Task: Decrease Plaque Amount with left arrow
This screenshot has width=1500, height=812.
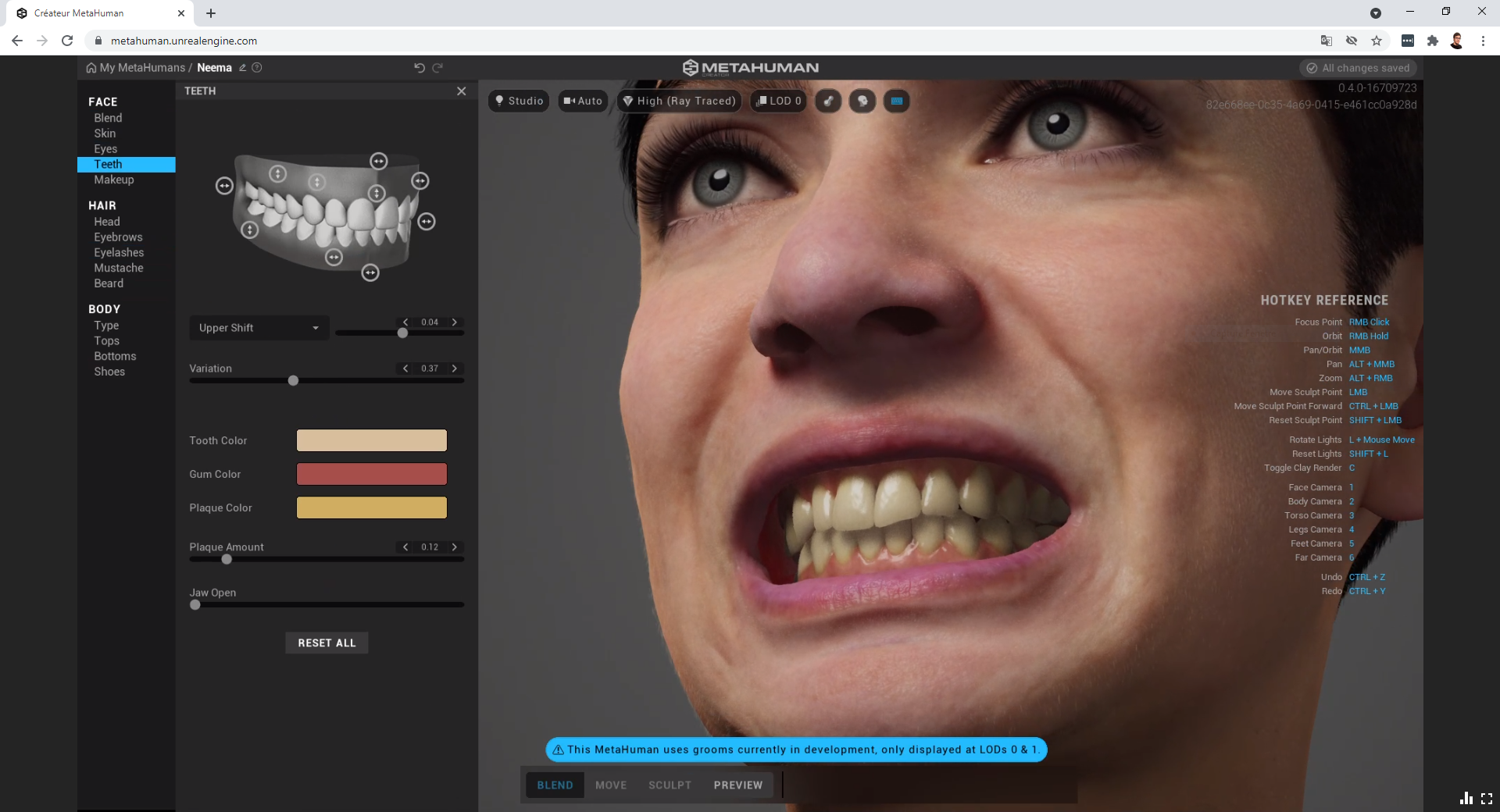Action: click(x=405, y=547)
